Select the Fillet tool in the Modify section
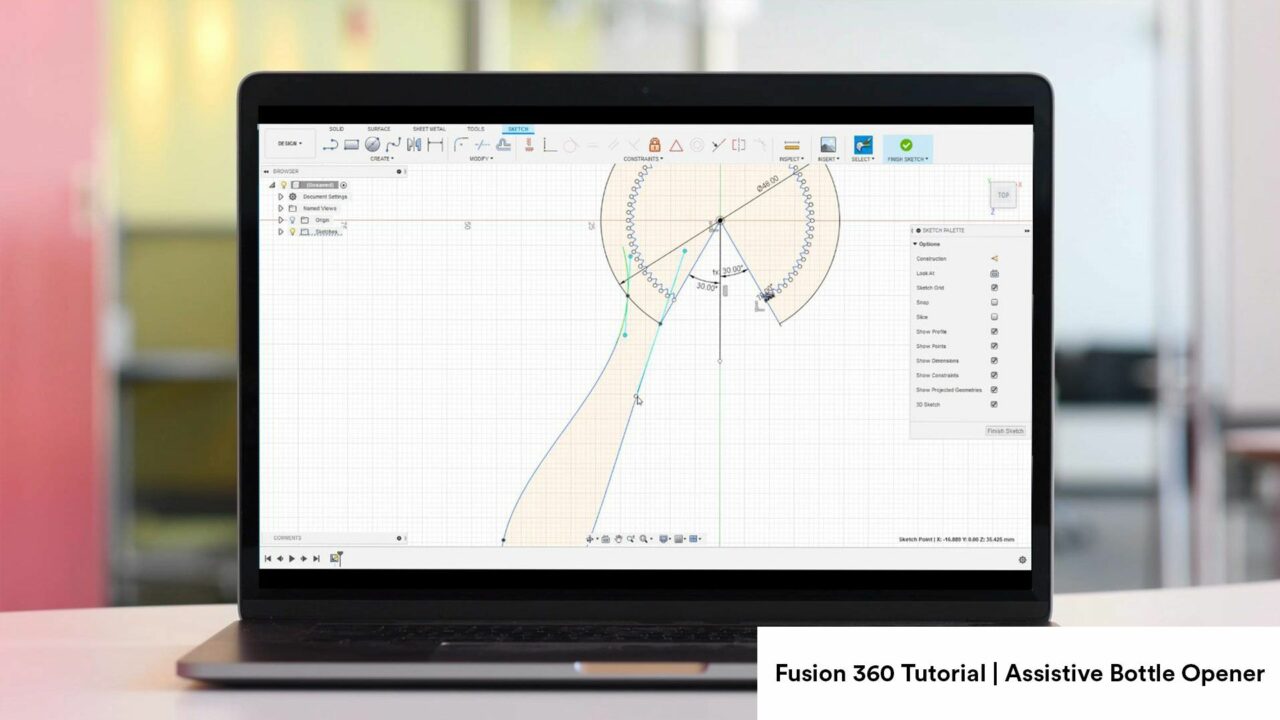The image size is (1280, 720). (461, 144)
